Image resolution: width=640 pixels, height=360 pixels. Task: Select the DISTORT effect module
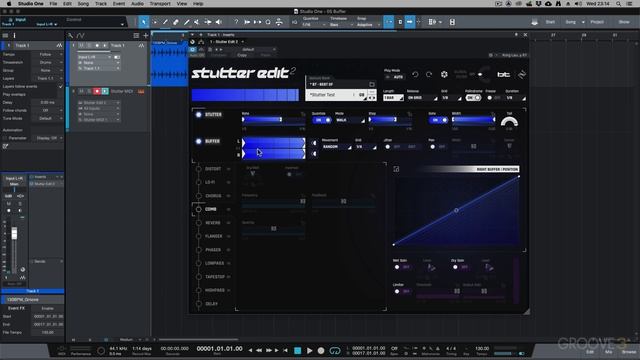point(213,169)
